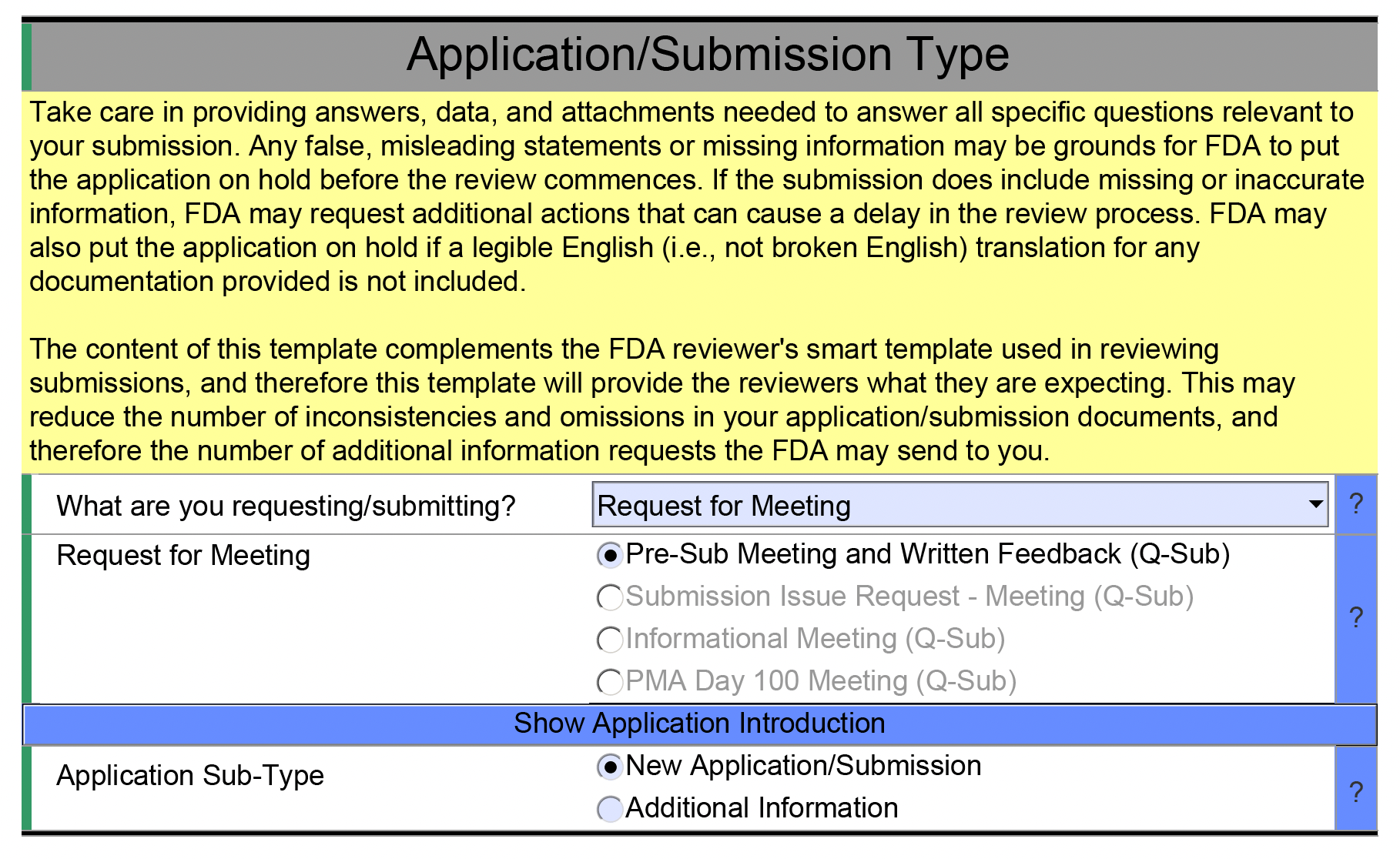The width and height of the screenshot is (1400, 859).
Task: Click the help question mark beside the requesting/submitting dropdown
Action: point(1356,504)
